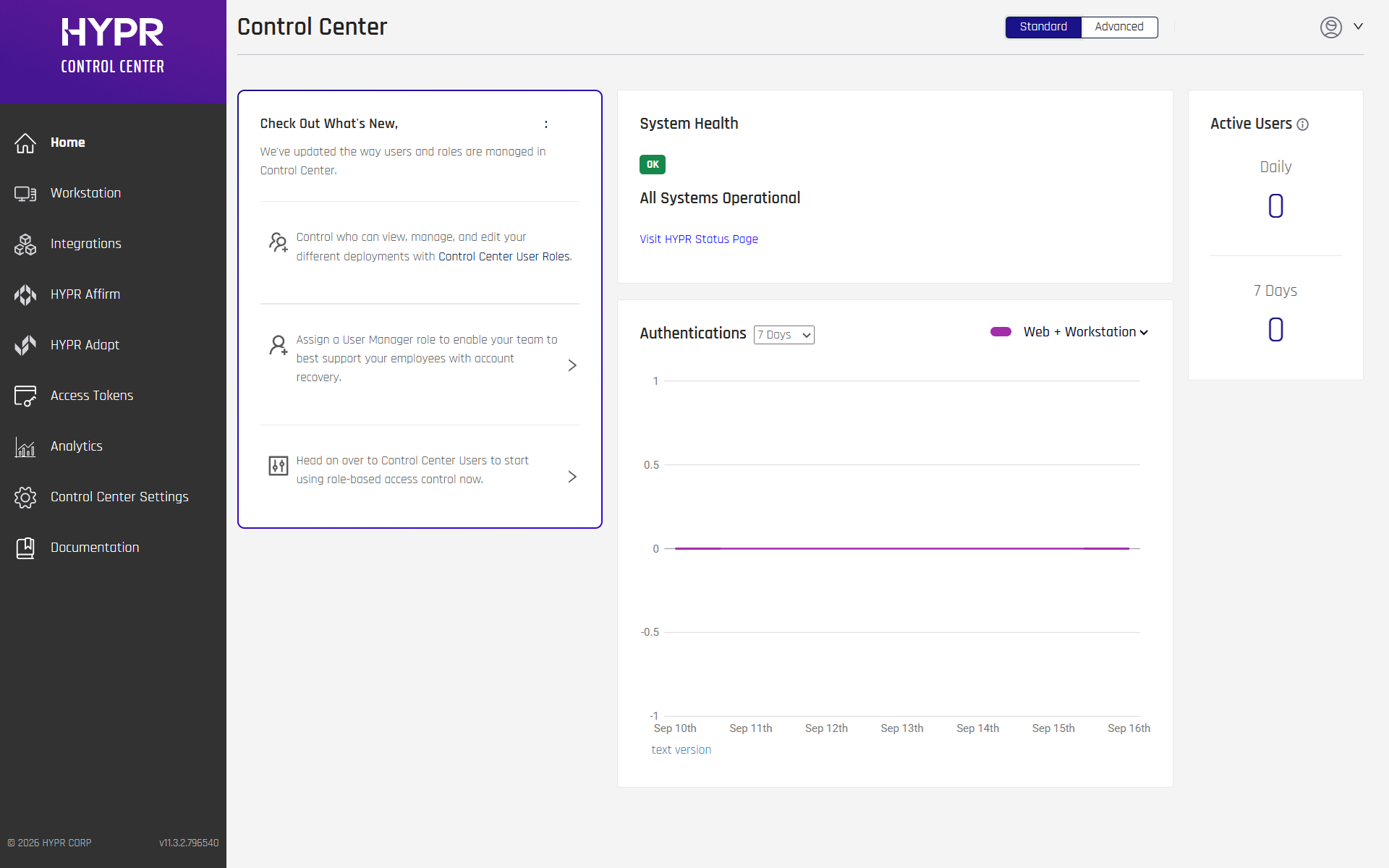Click the User Manager person-plus icon

(x=279, y=344)
